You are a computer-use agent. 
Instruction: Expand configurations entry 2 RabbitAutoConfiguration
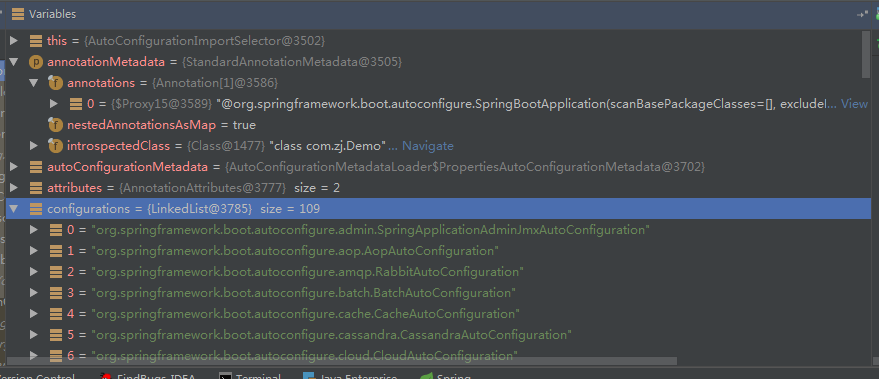(x=34, y=272)
